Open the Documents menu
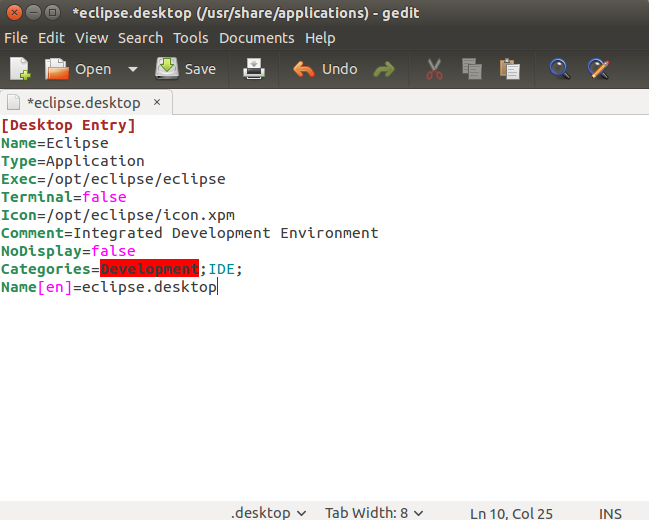This screenshot has width=651, height=520. (x=257, y=38)
